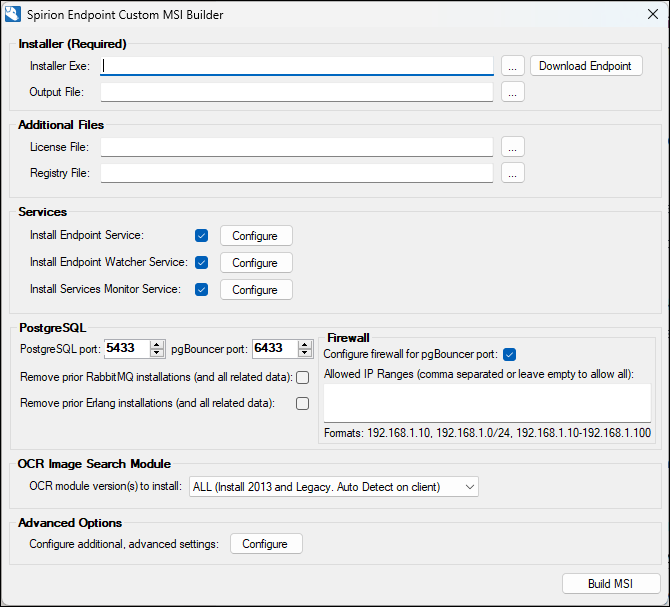
Task: Toggle Install Endpoint Service checkbox
Action: click(x=202, y=236)
